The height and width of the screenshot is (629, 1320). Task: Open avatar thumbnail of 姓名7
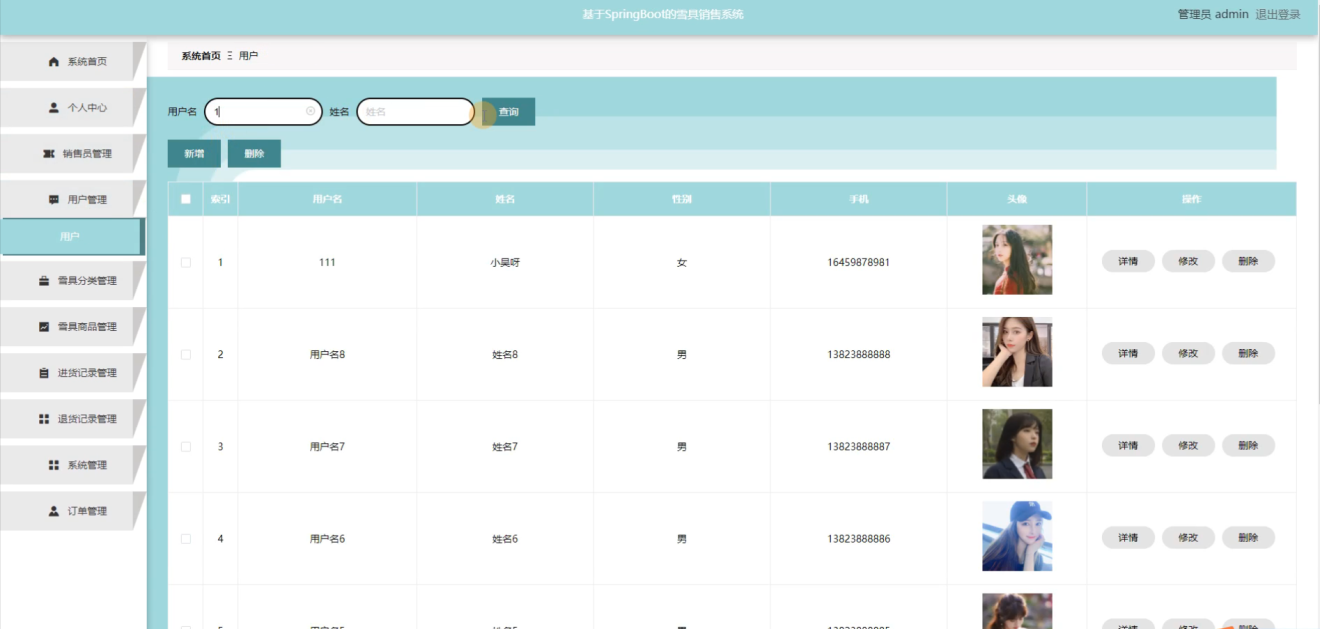tap(1017, 444)
